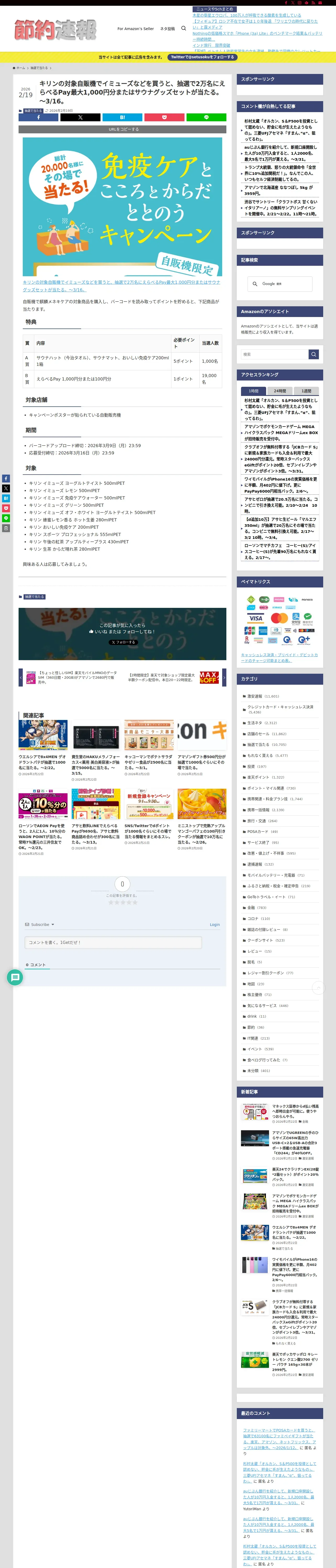Go to previous item in article carousel
This screenshot has width=336, height=1568.
[x=21, y=677]
